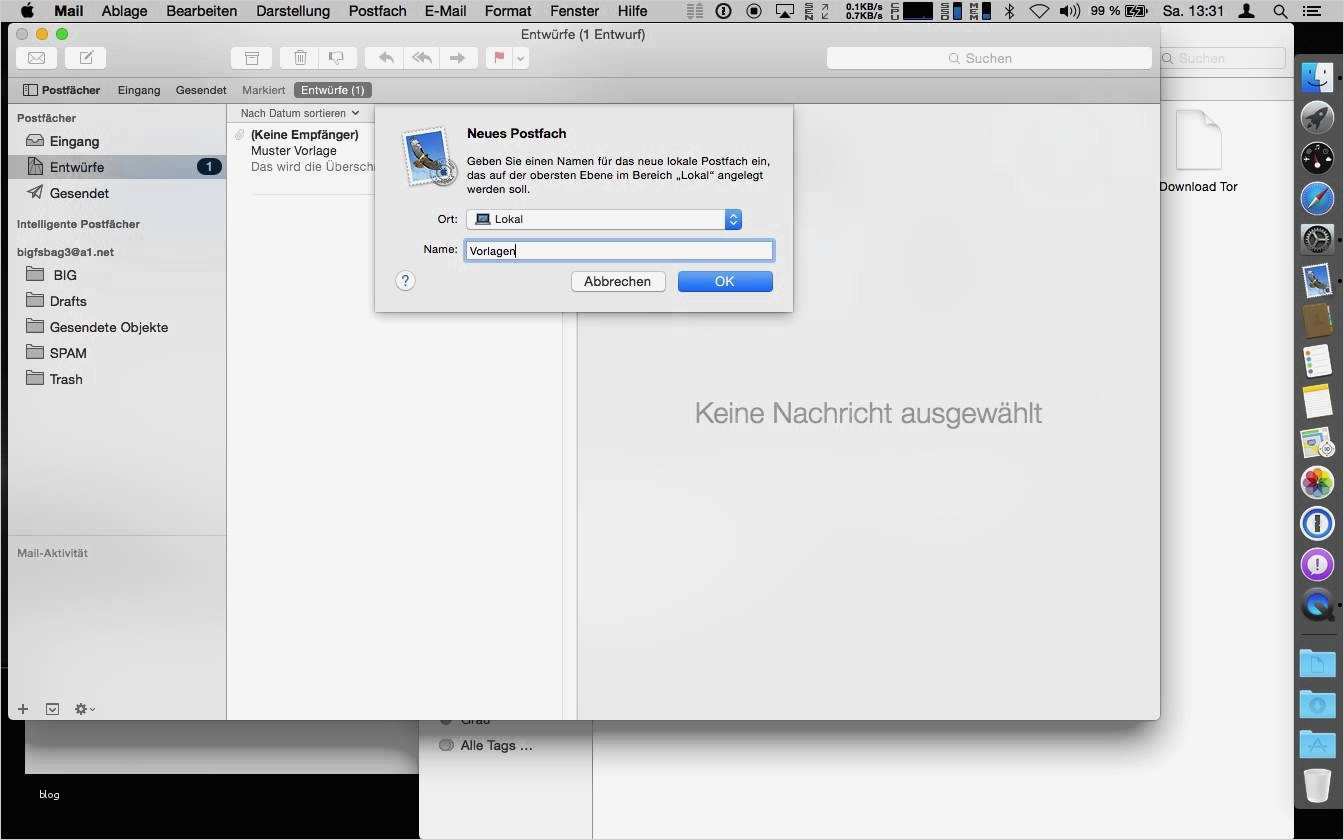Open the Hilfe menu
This screenshot has width=1344, height=840.
coord(632,11)
